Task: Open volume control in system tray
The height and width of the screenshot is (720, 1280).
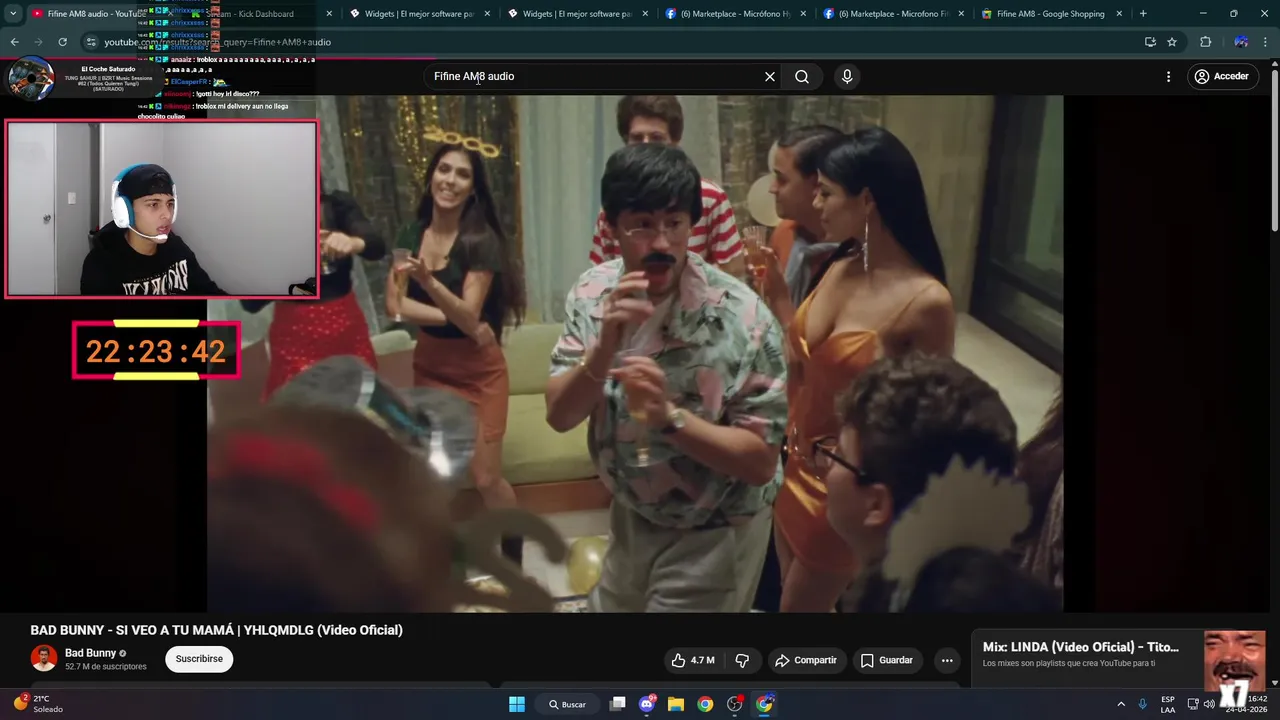Action: pyautogui.click(x=1210, y=704)
